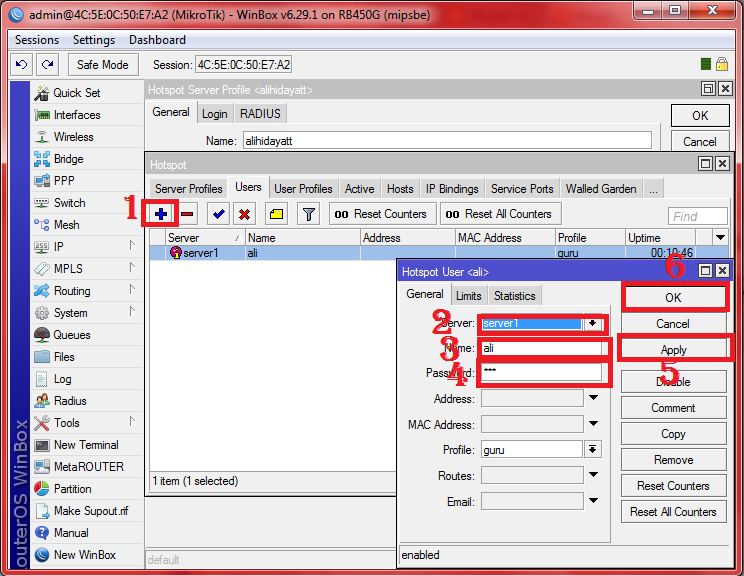Open the filter funnel tool

(308, 214)
